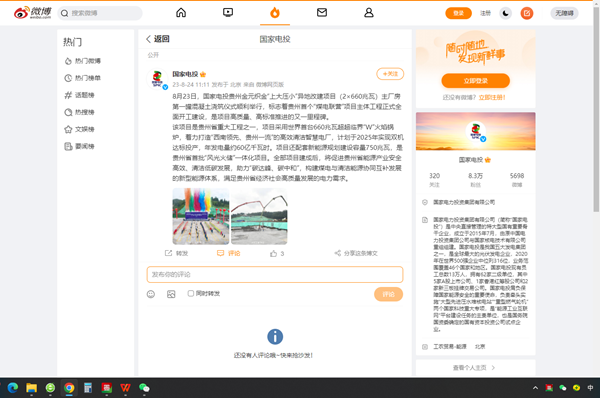The image size is (600, 398).
Task: Click the 立即登录 button in promo card
Action: (x=476, y=81)
